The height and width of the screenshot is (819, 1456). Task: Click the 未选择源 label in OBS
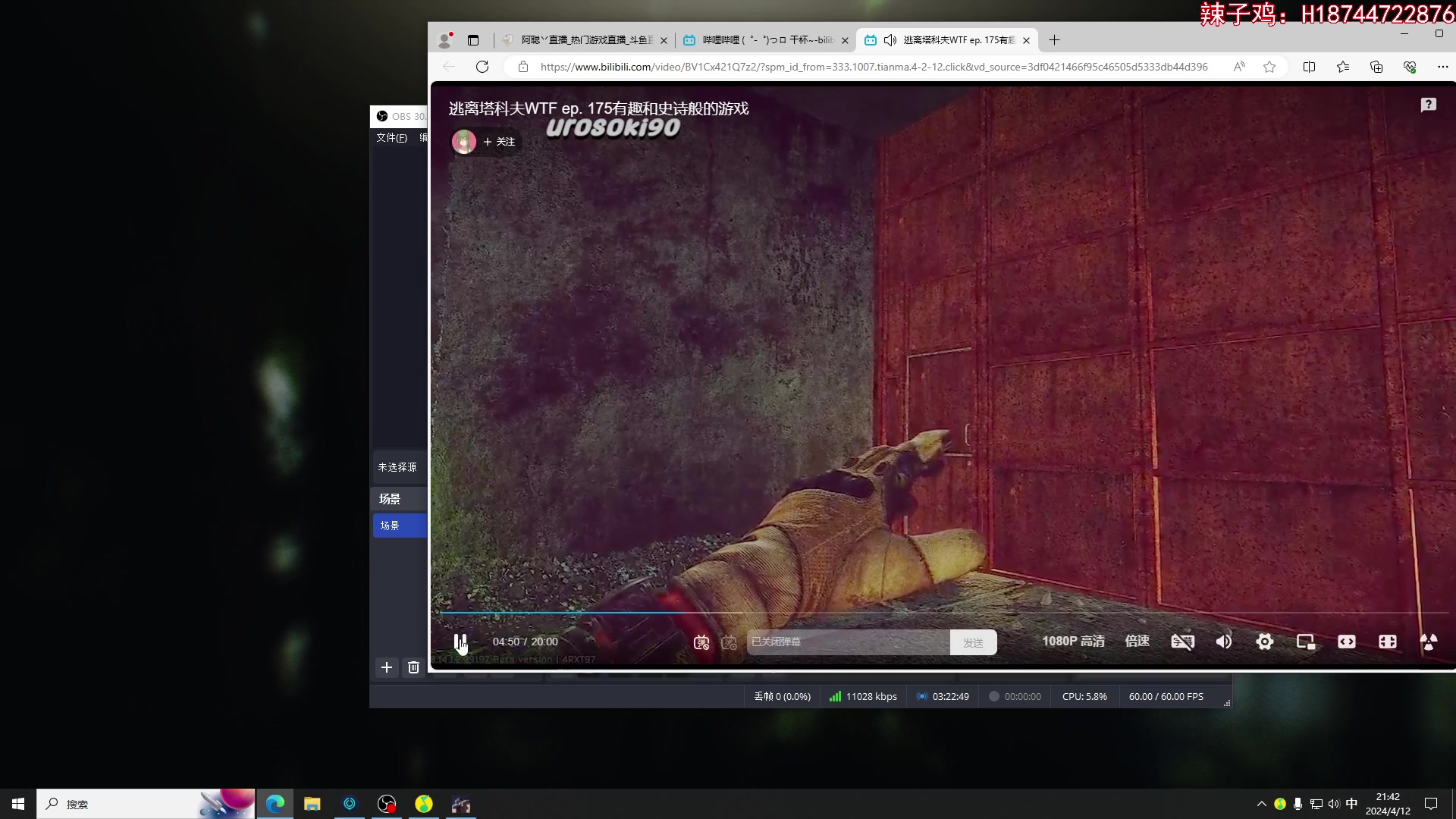pos(397,467)
